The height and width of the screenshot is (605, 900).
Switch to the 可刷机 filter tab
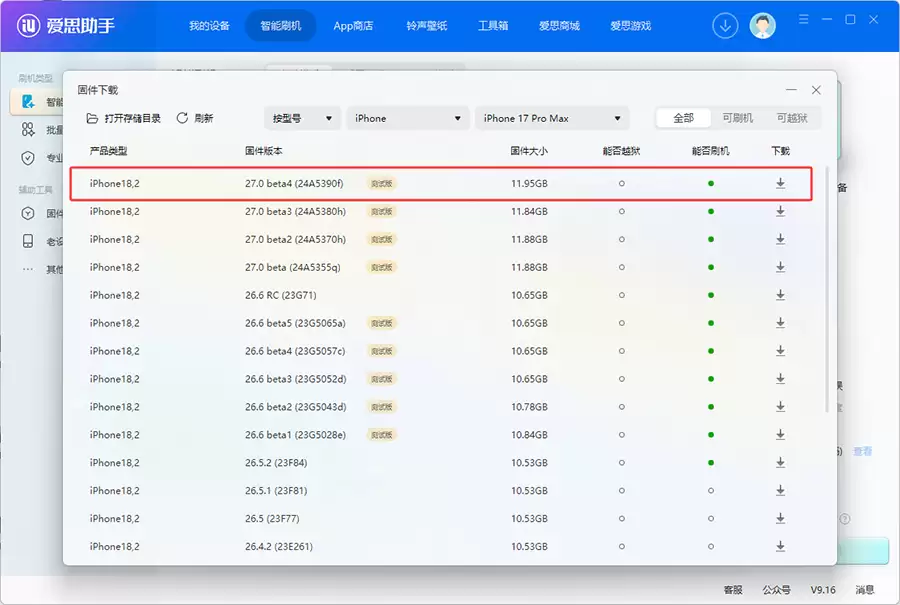[738, 118]
